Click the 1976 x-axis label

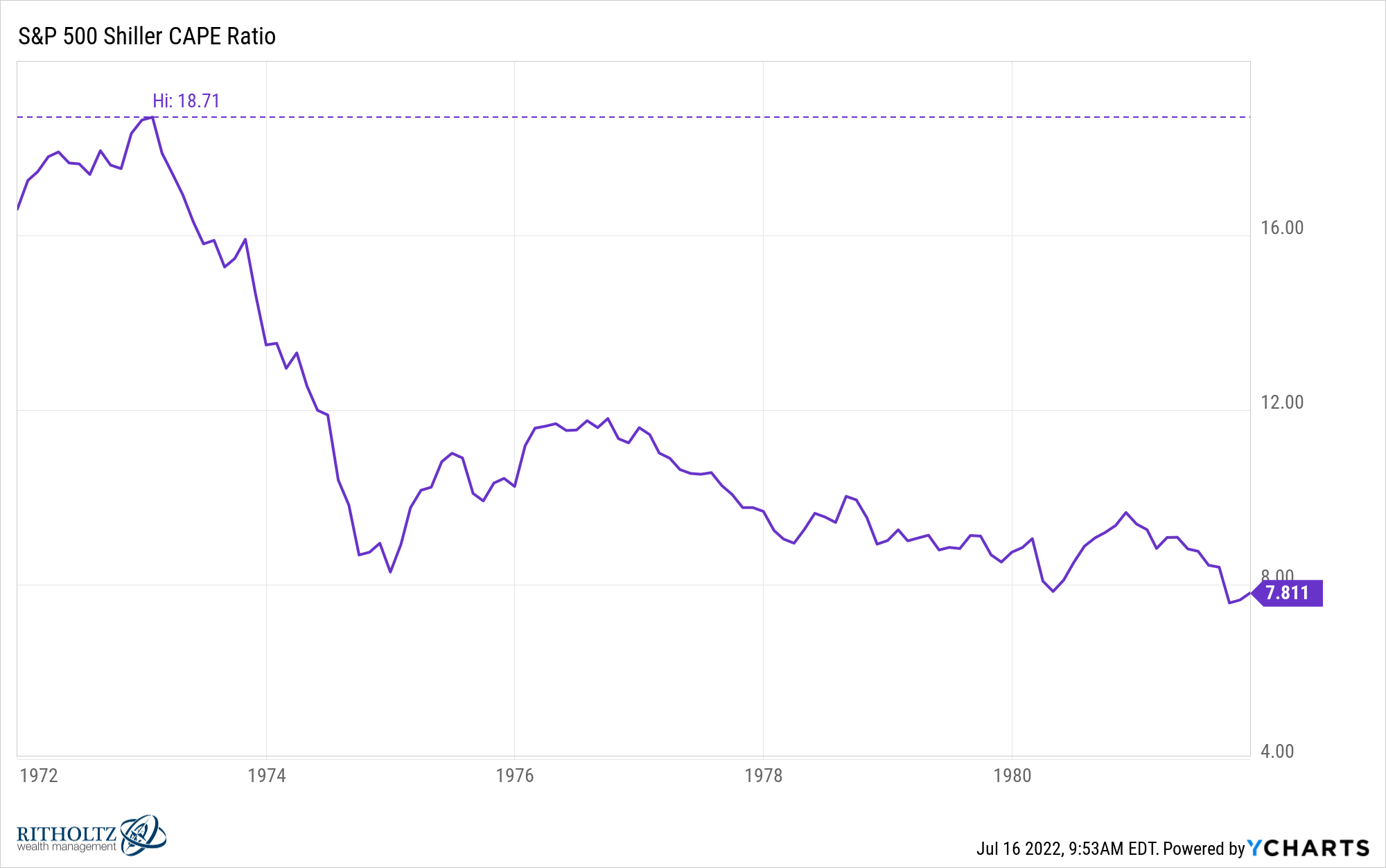[x=515, y=775]
